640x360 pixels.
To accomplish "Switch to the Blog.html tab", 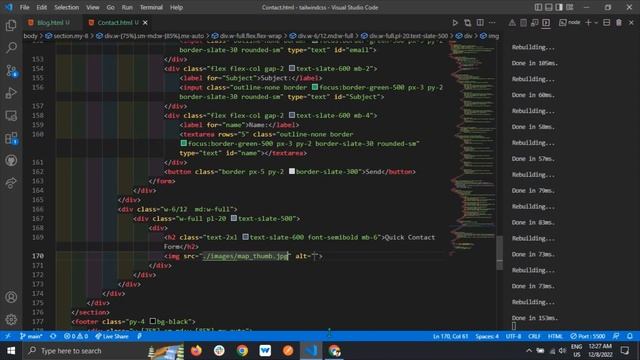I will [x=50, y=23].
